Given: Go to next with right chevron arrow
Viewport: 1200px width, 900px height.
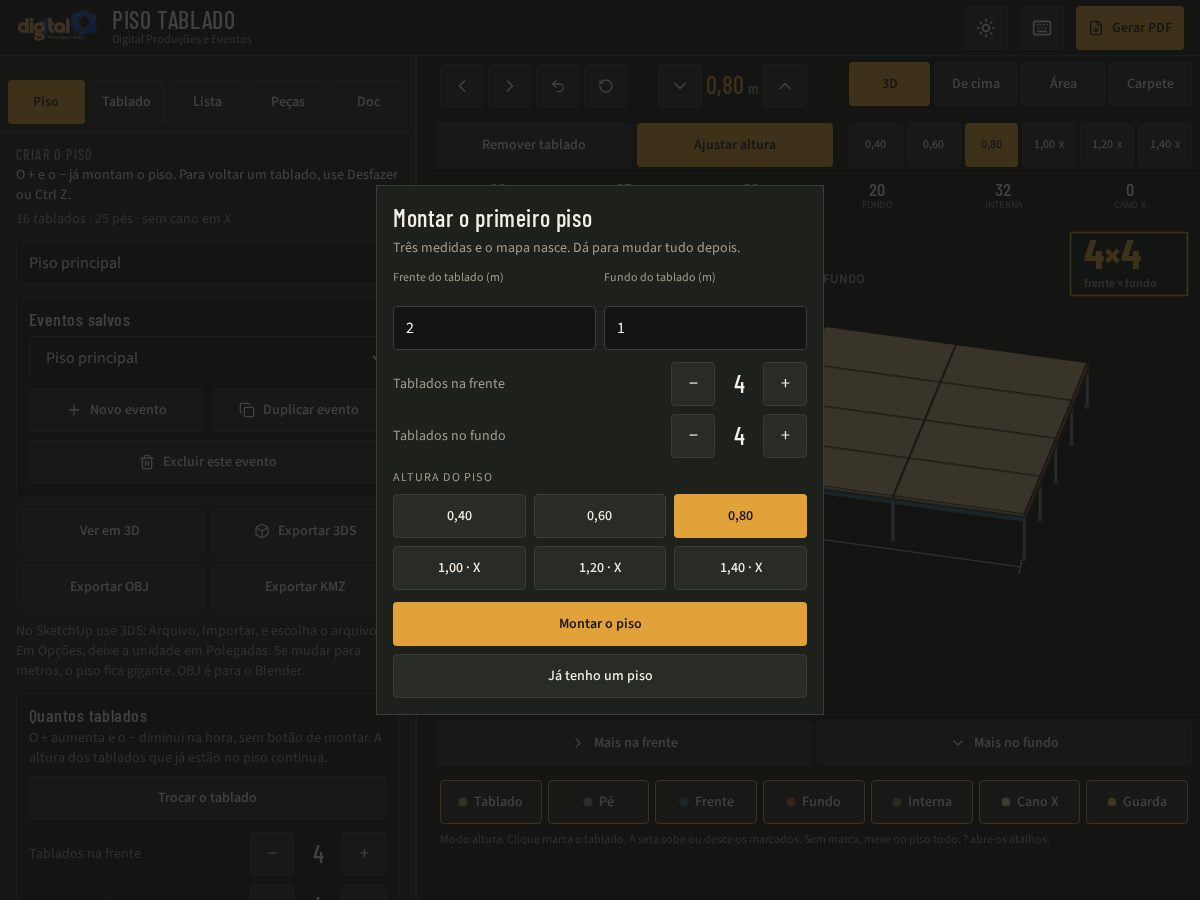Looking at the screenshot, I should (510, 86).
